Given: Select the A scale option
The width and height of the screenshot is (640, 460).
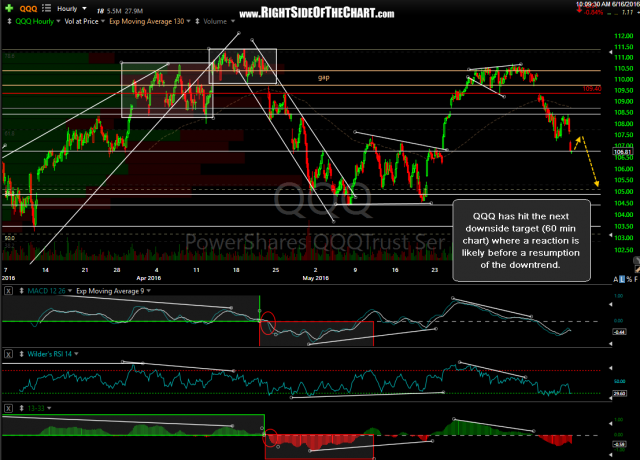Looking at the screenshot, I should [616, 280].
